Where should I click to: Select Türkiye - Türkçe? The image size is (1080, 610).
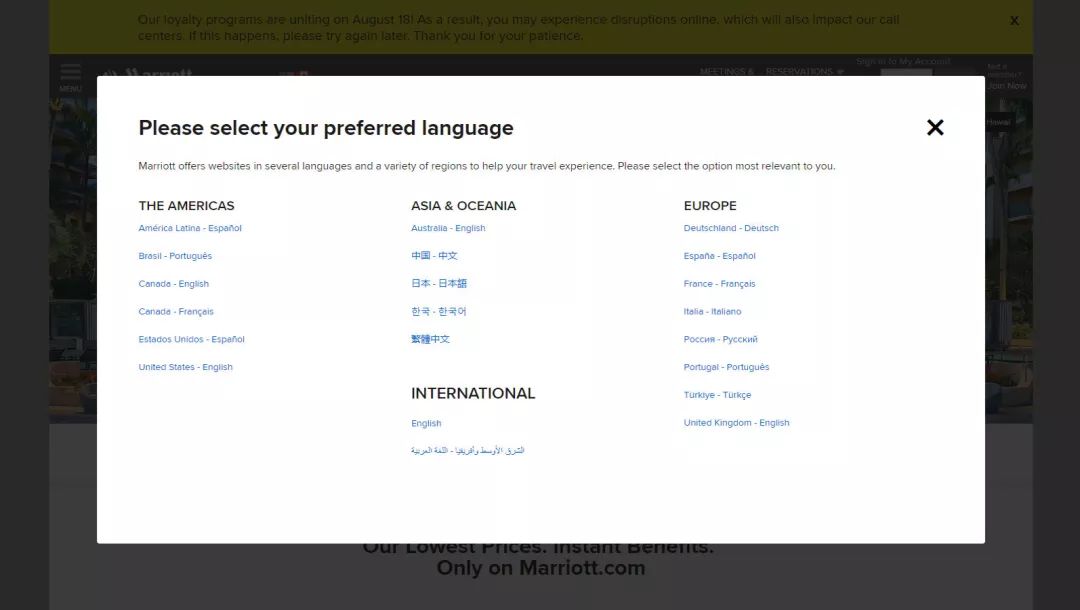tap(717, 395)
